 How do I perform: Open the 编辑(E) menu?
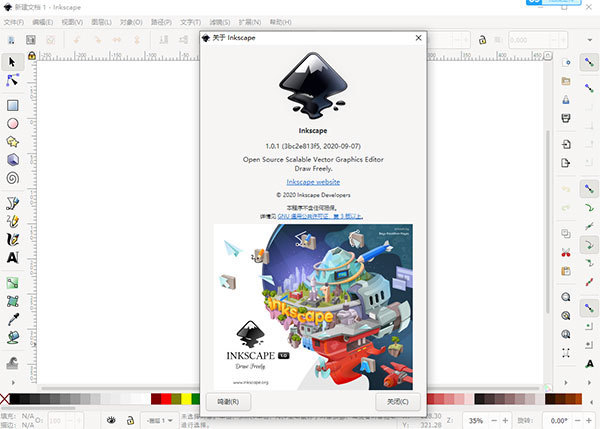click(42, 22)
